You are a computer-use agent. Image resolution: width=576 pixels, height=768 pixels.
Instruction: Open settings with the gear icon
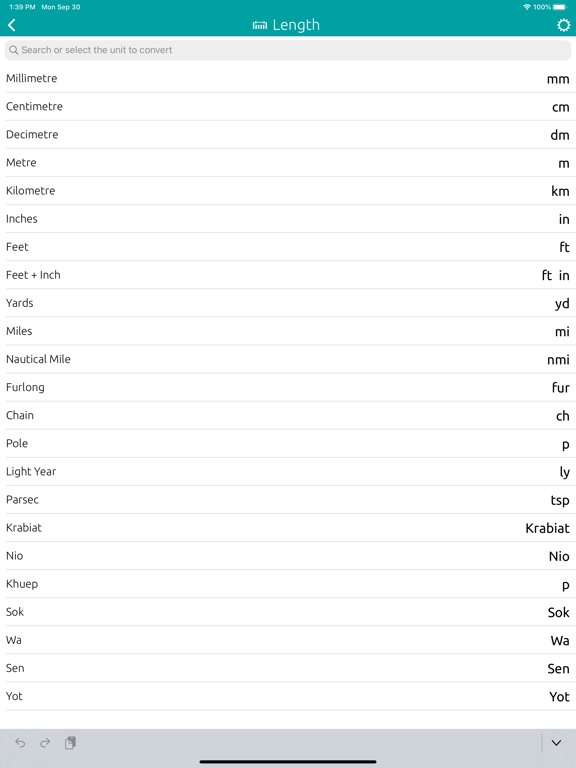tap(563, 25)
